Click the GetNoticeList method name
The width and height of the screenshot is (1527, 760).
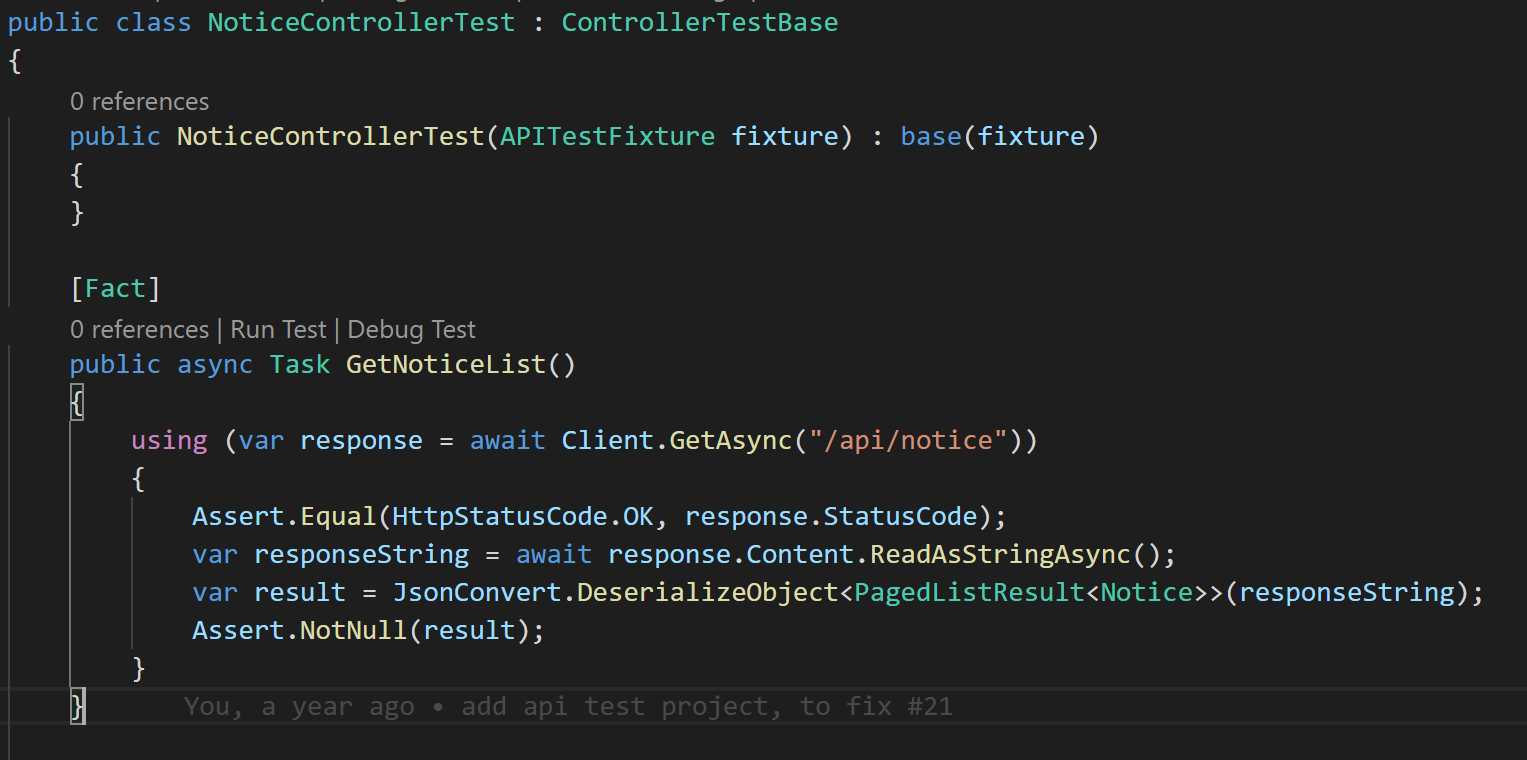coord(446,364)
